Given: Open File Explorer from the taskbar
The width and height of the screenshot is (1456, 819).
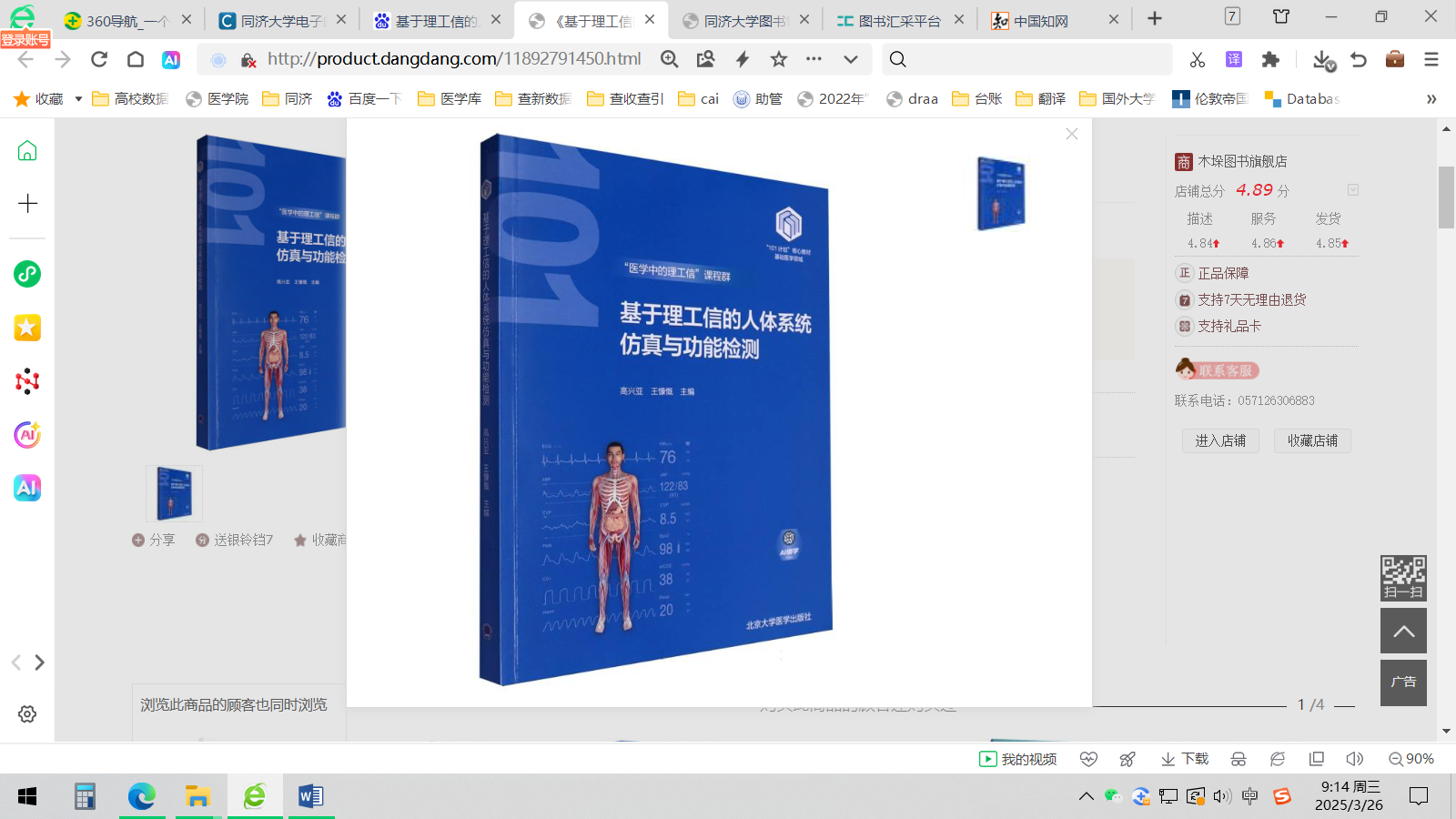Looking at the screenshot, I should coord(197,797).
